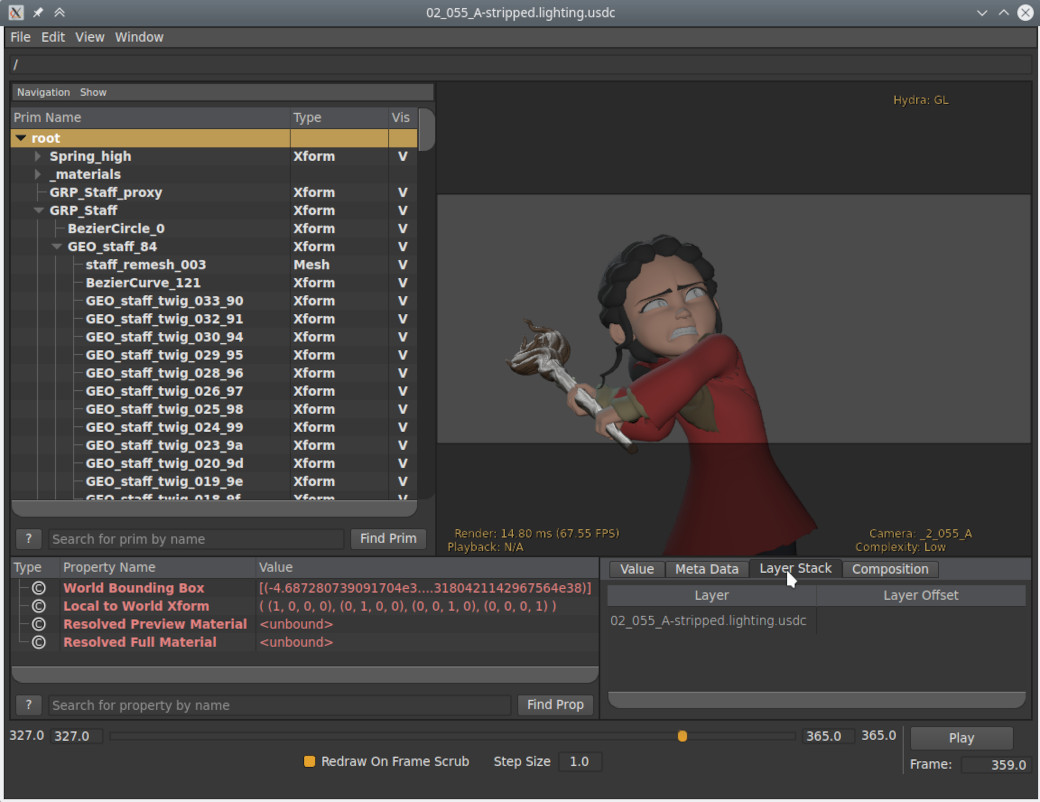Click the Find Prop button
Viewport: 1040px width, 802px height.
[x=555, y=704]
